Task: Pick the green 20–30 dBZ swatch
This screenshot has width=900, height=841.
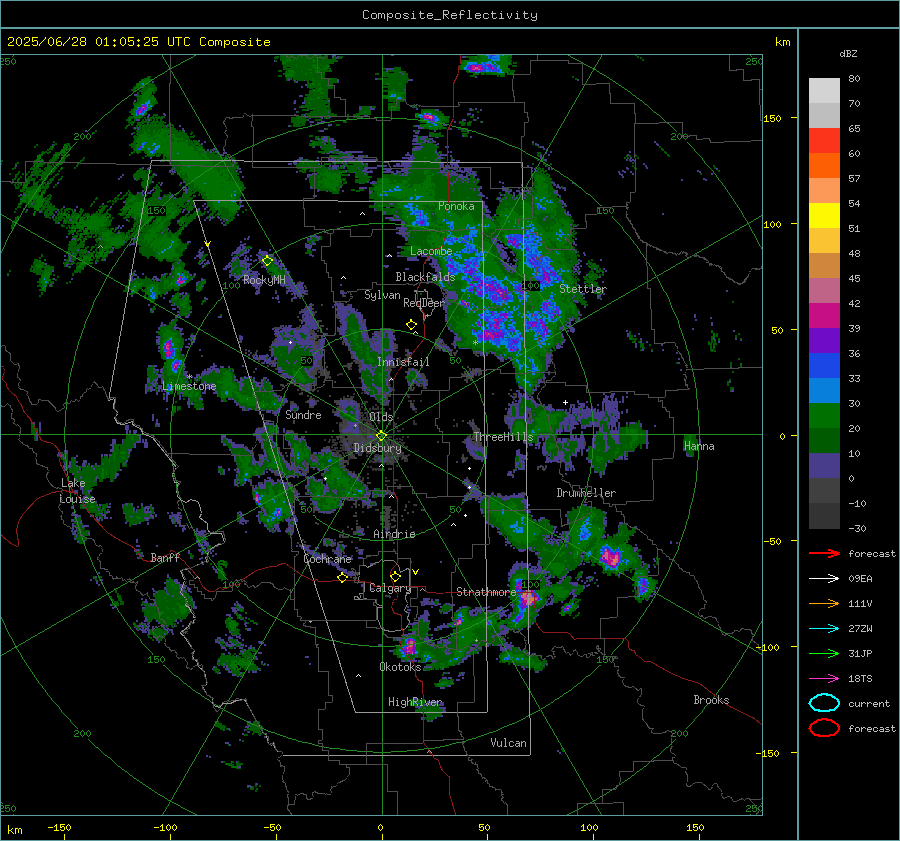Action: pyautogui.click(x=824, y=416)
